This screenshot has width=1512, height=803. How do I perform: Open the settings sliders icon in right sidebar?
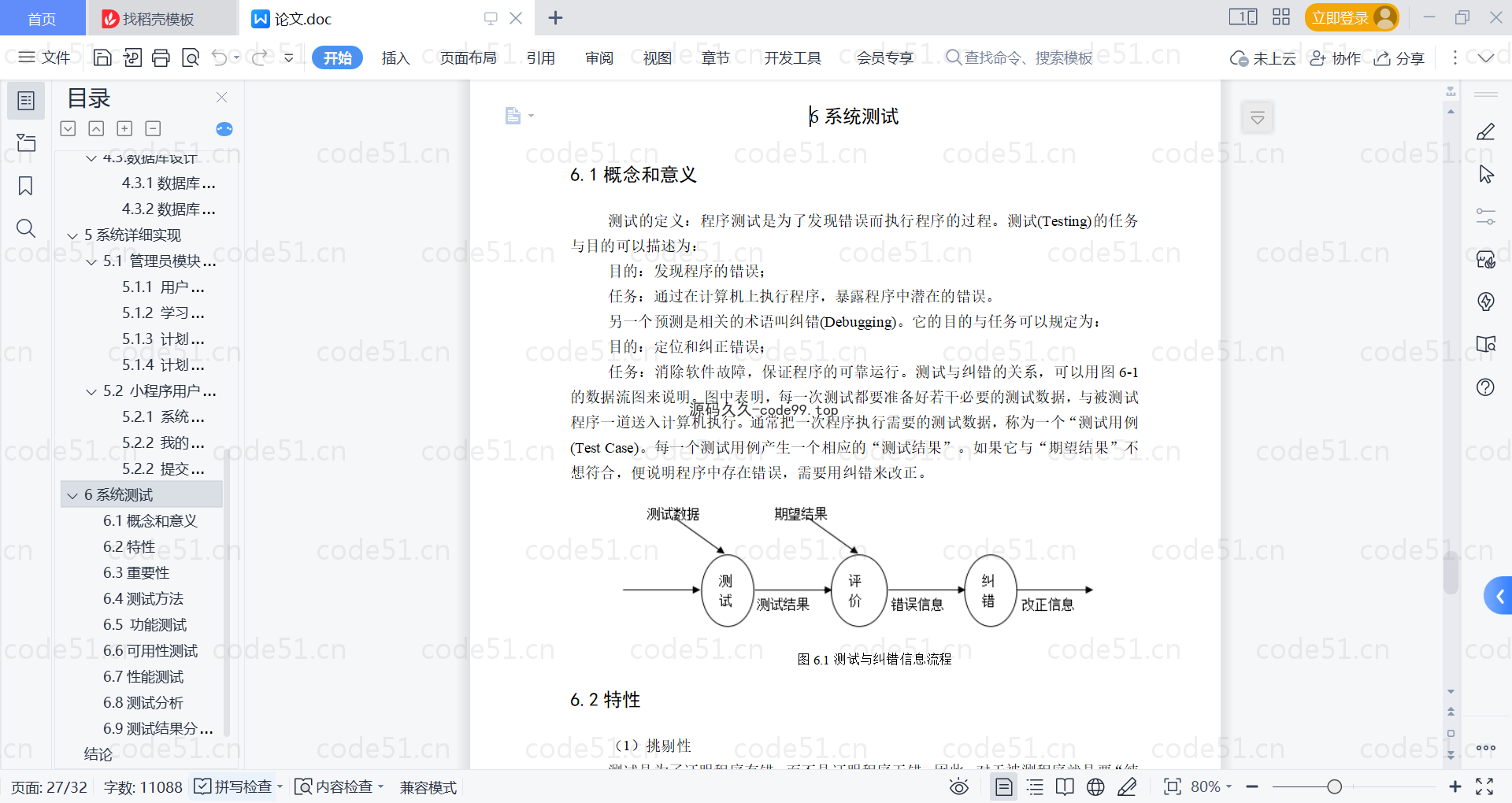1485,216
